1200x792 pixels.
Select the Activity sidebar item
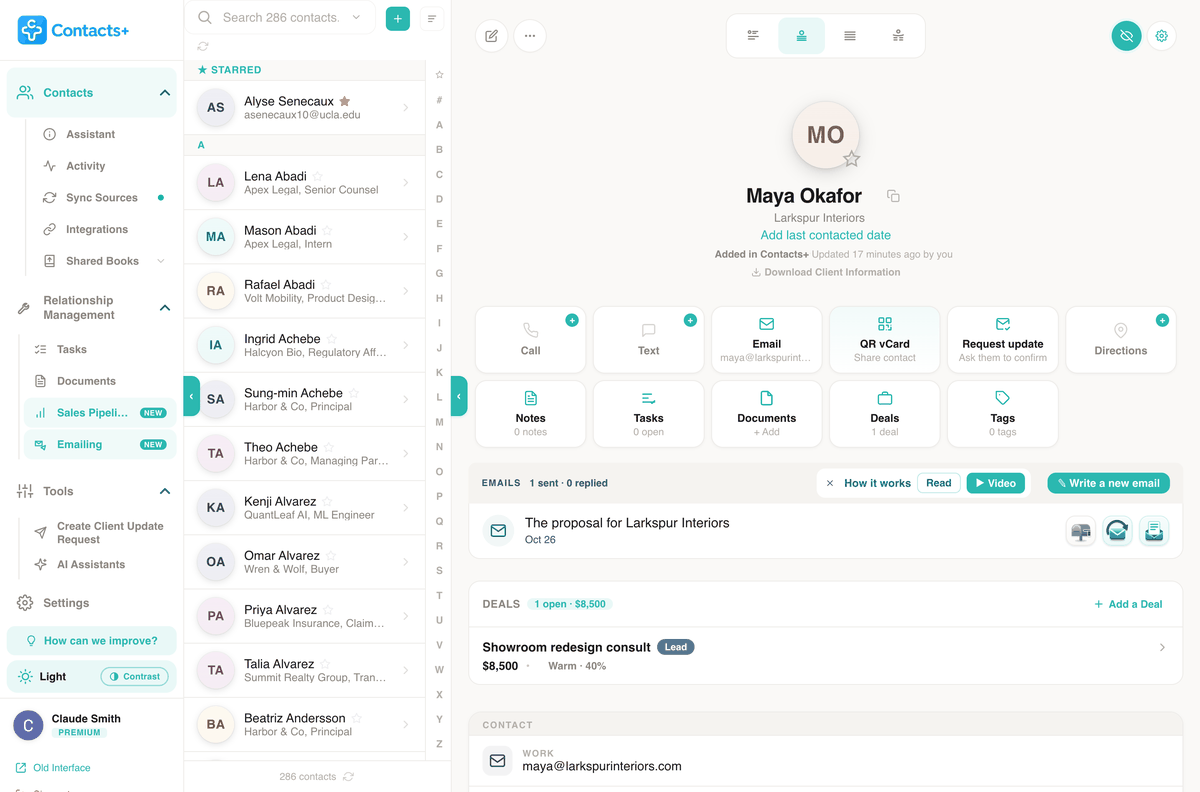tap(85, 166)
